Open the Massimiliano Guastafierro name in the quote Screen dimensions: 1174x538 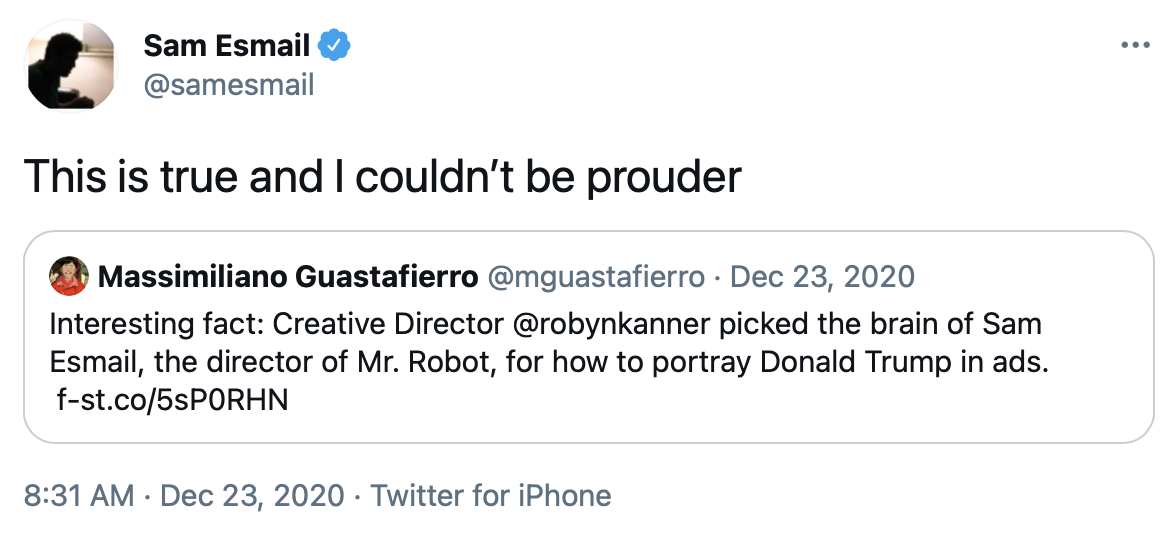pyautogui.click(x=288, y=277)
